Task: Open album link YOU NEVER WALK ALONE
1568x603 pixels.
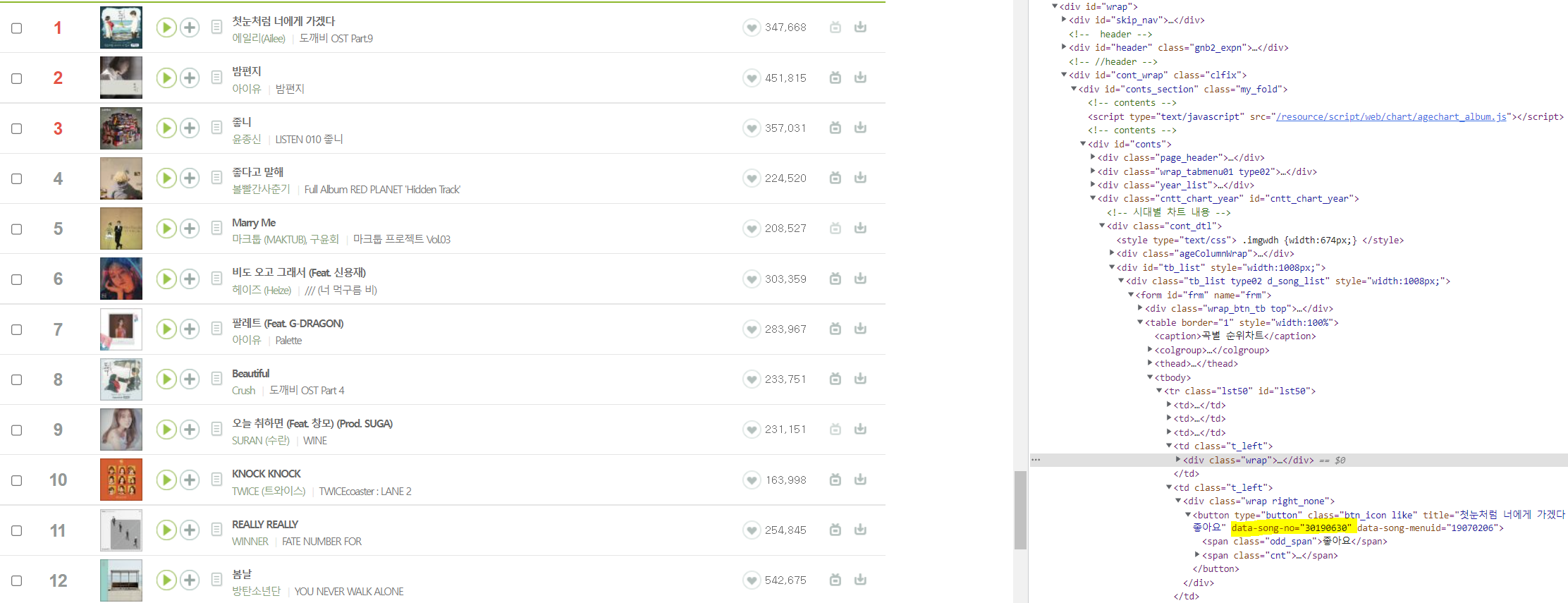Action: [x=349, y=592]
